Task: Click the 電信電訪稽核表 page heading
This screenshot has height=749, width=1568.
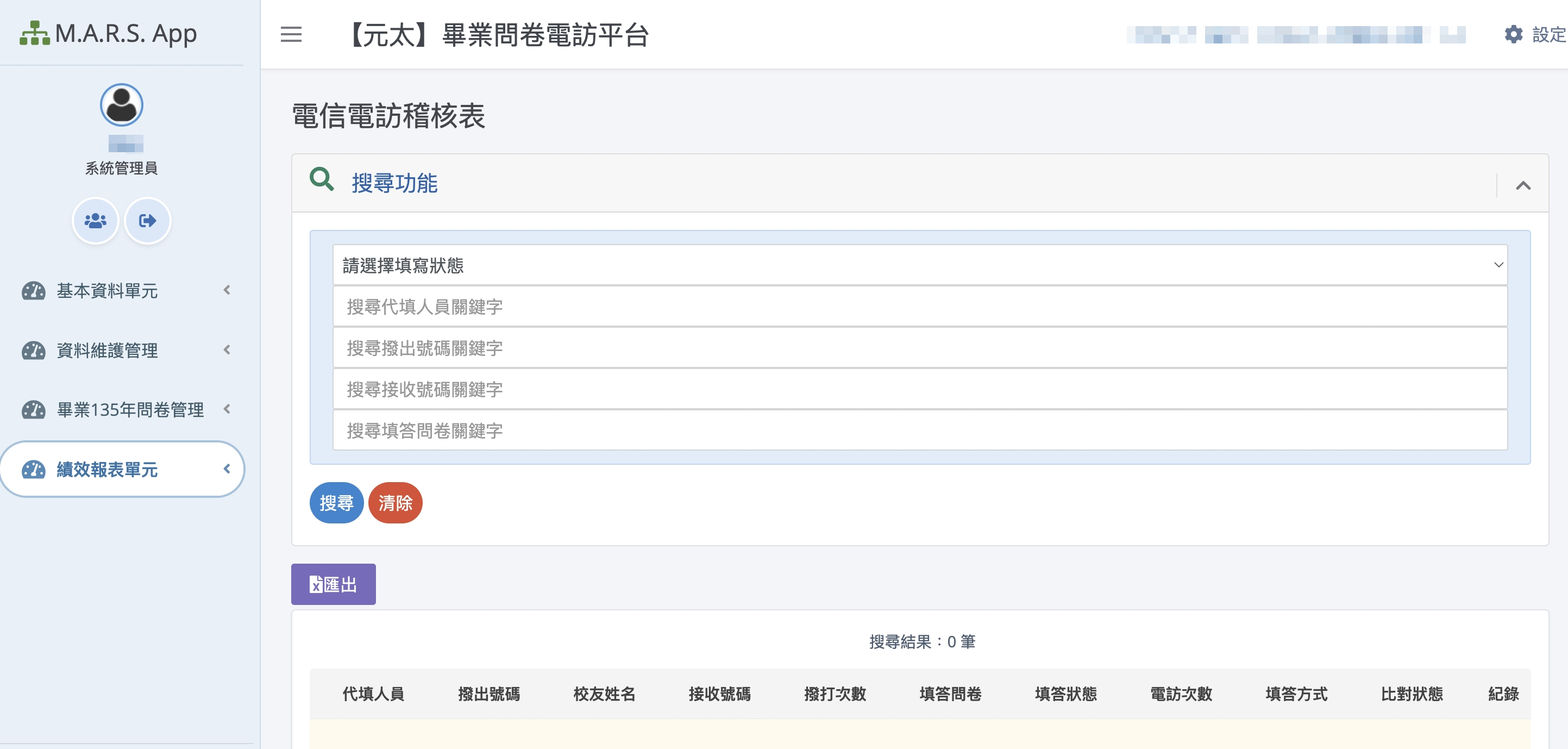Action: tap(388, 116)
